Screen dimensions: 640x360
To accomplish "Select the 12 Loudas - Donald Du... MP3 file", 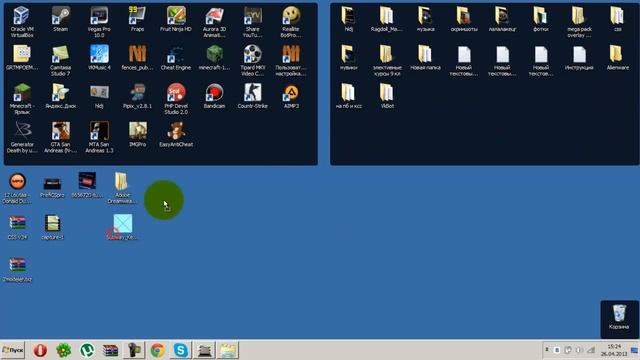I will click(x=17, y=182).
